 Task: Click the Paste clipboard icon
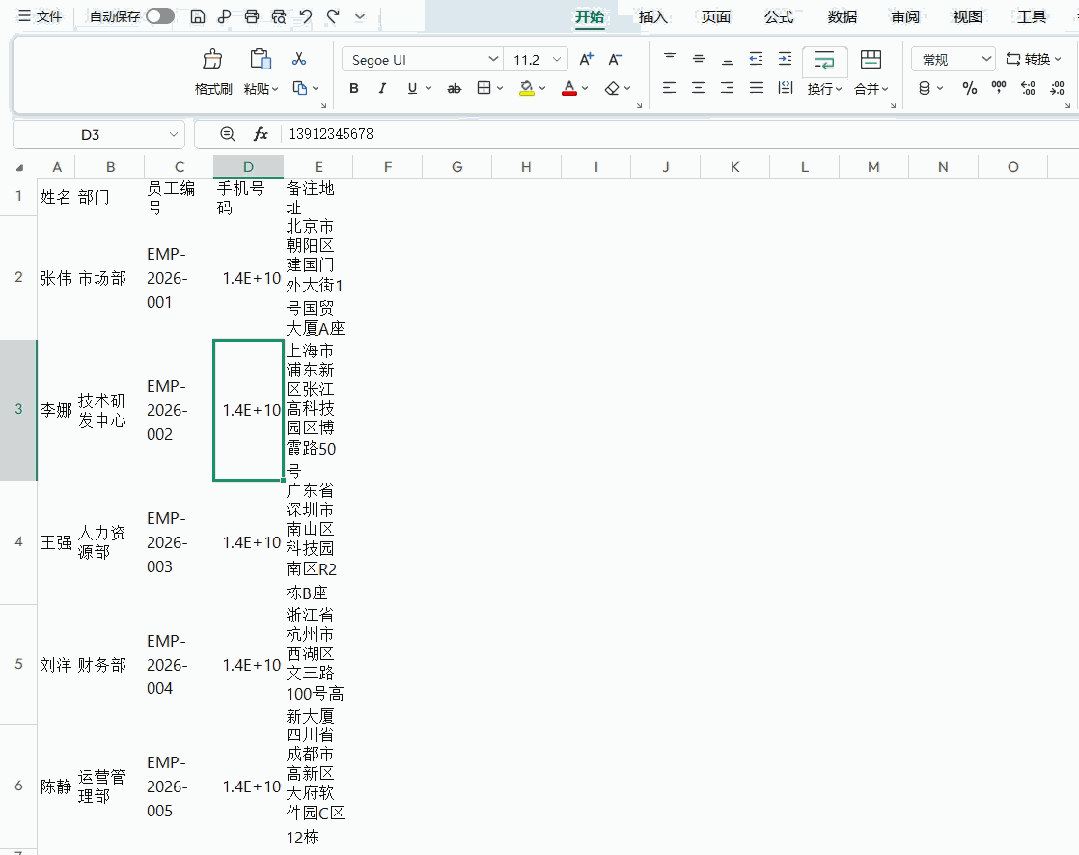260,59
